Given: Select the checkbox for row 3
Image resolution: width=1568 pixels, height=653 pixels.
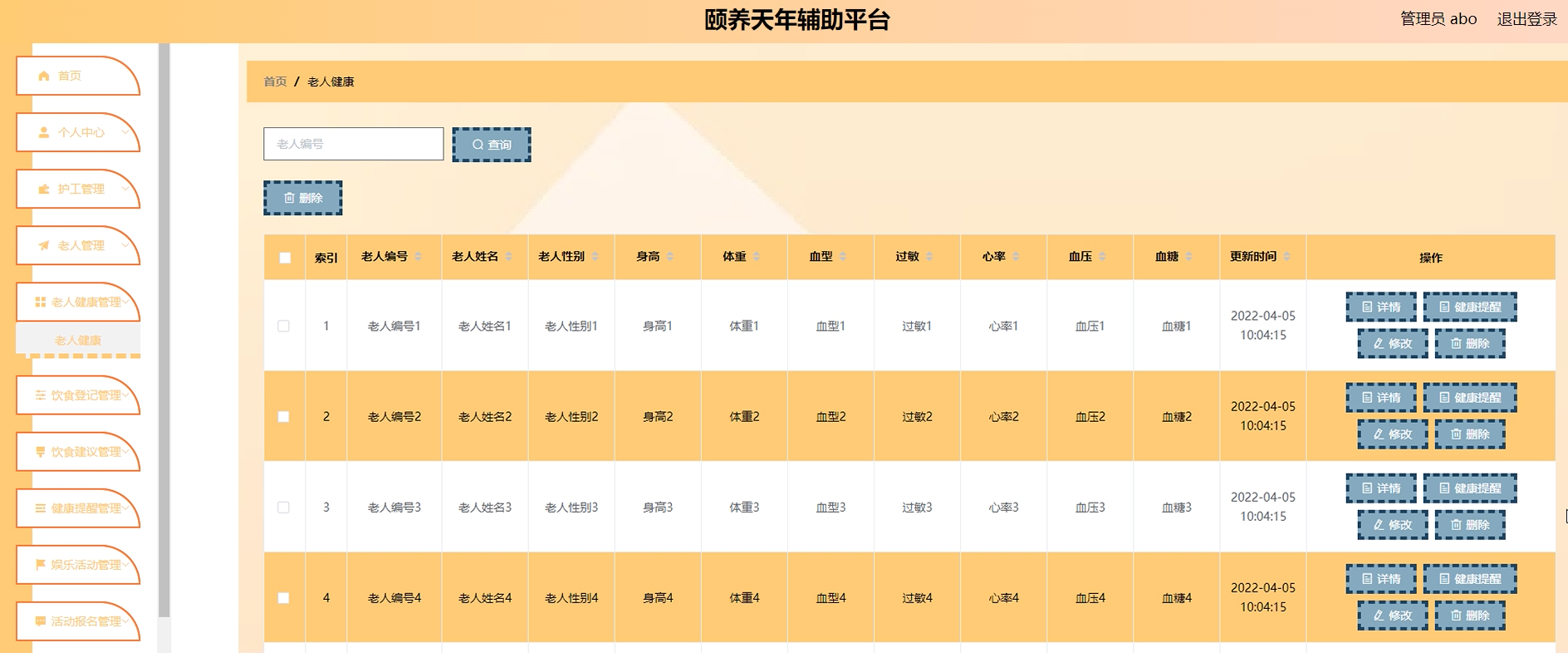Looking at the screenshot, I should point(284,507).
